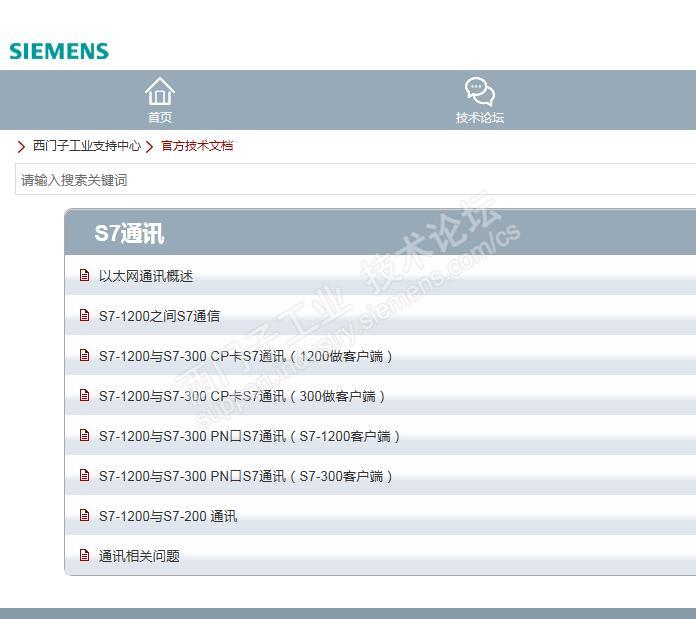This screenshot has width=696, height=619.
Task: Open document S7-1200与S7-200 通讯
Action: click(x=168, y=516)
